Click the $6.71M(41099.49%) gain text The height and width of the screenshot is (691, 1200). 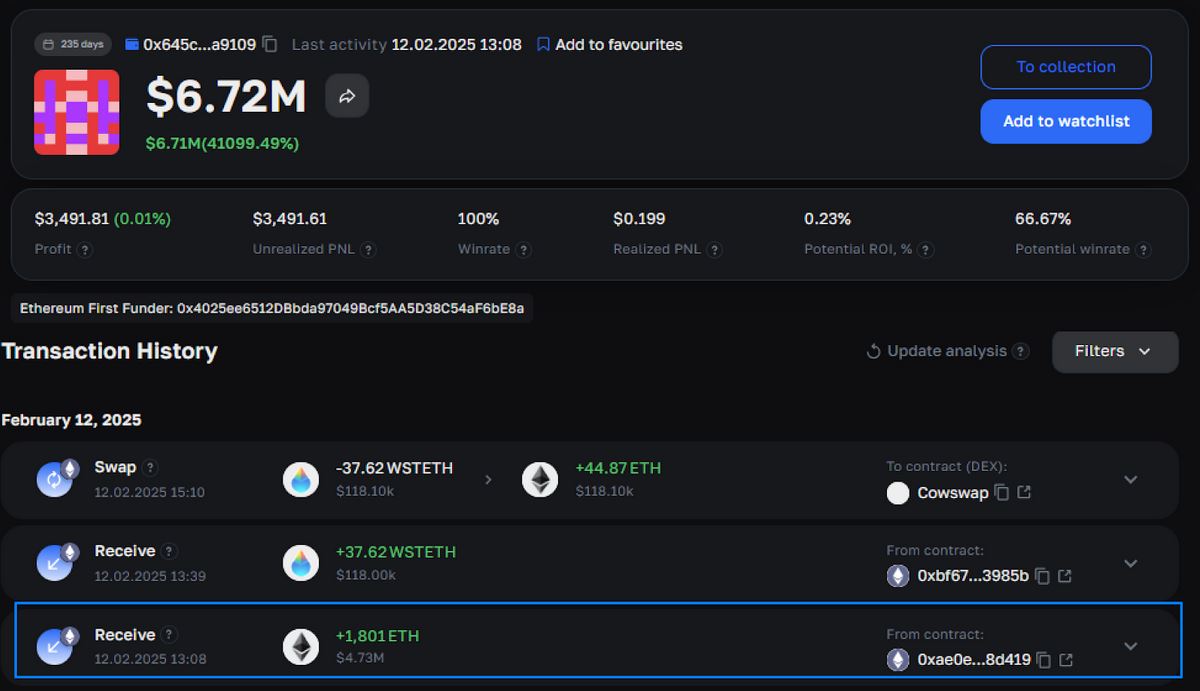pyautogui.click(x=222, y=143)
